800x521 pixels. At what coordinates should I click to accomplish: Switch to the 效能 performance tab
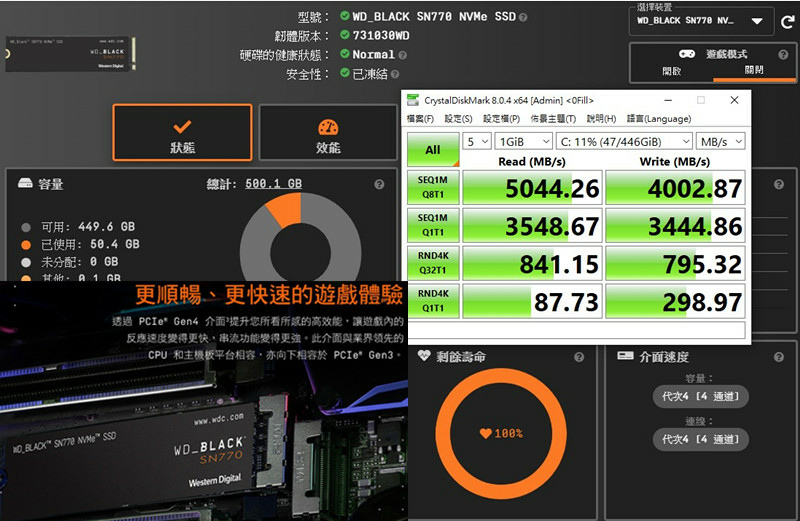click(x=328, y=133)
